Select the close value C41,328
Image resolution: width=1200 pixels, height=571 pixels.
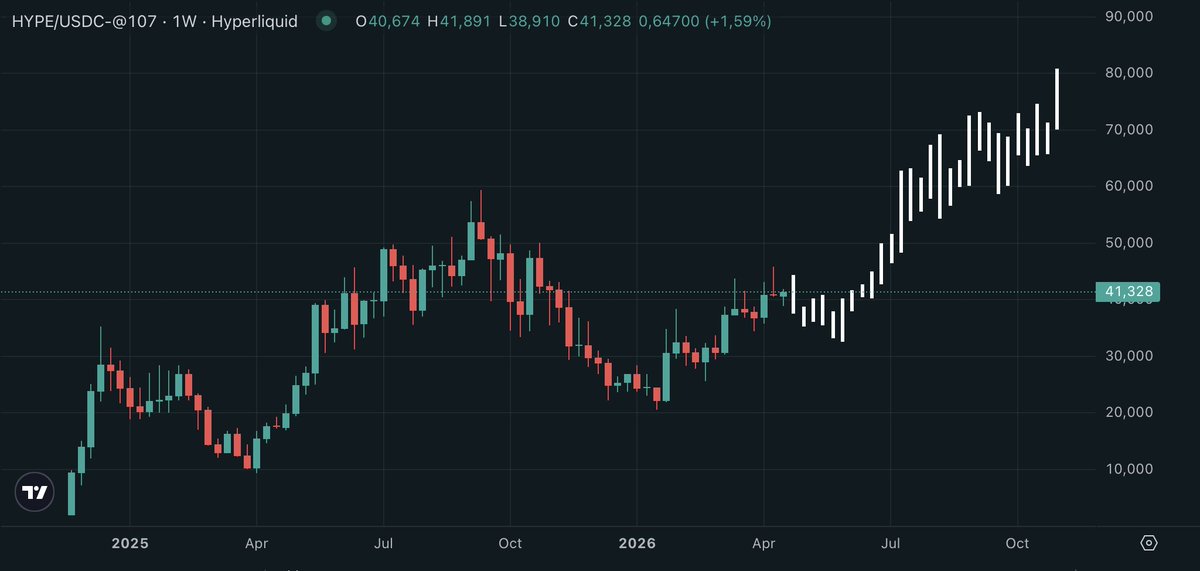click(x=599, y=21)
